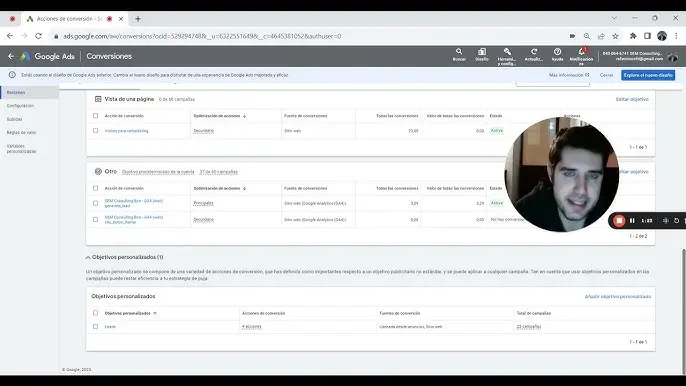The height and width of the screenshot is (386, 686).
Task: Click 23 campañas link in Leads row
Action: pyautogui.click(x=529, y=326)
